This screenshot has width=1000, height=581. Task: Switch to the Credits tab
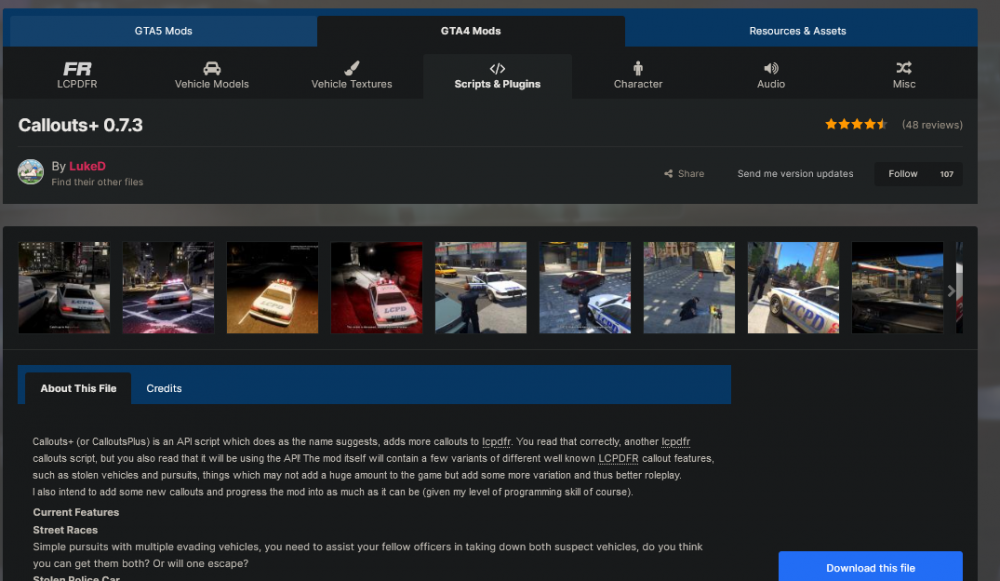(x=164, y=388)
